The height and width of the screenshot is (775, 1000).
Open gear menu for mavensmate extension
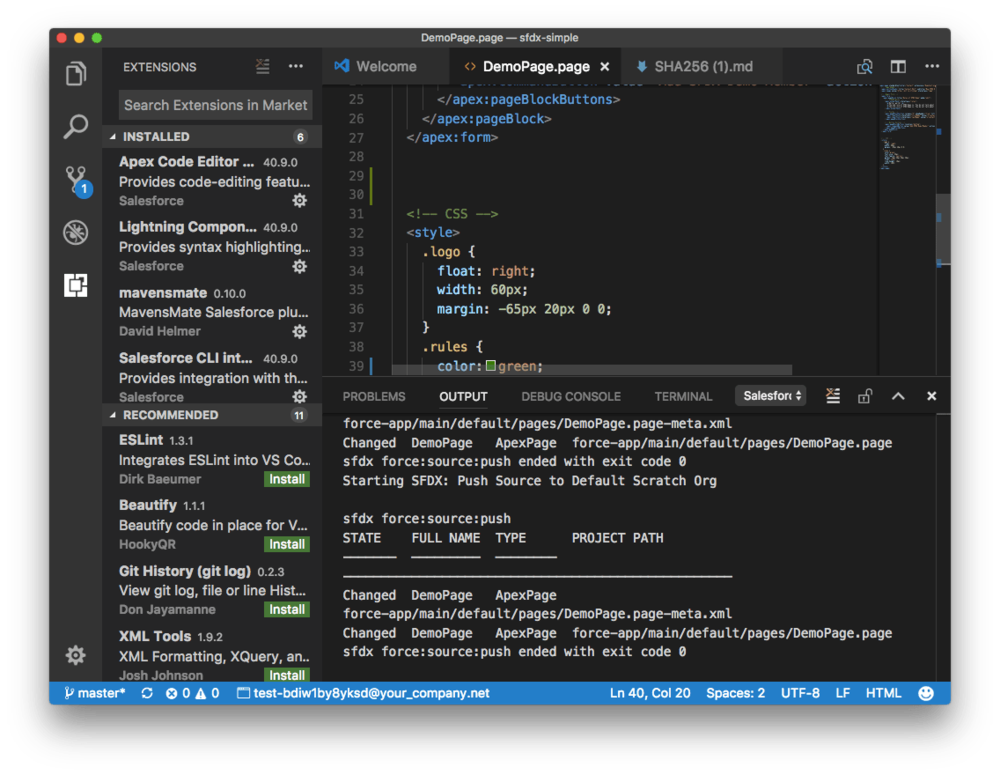[299, 332]
